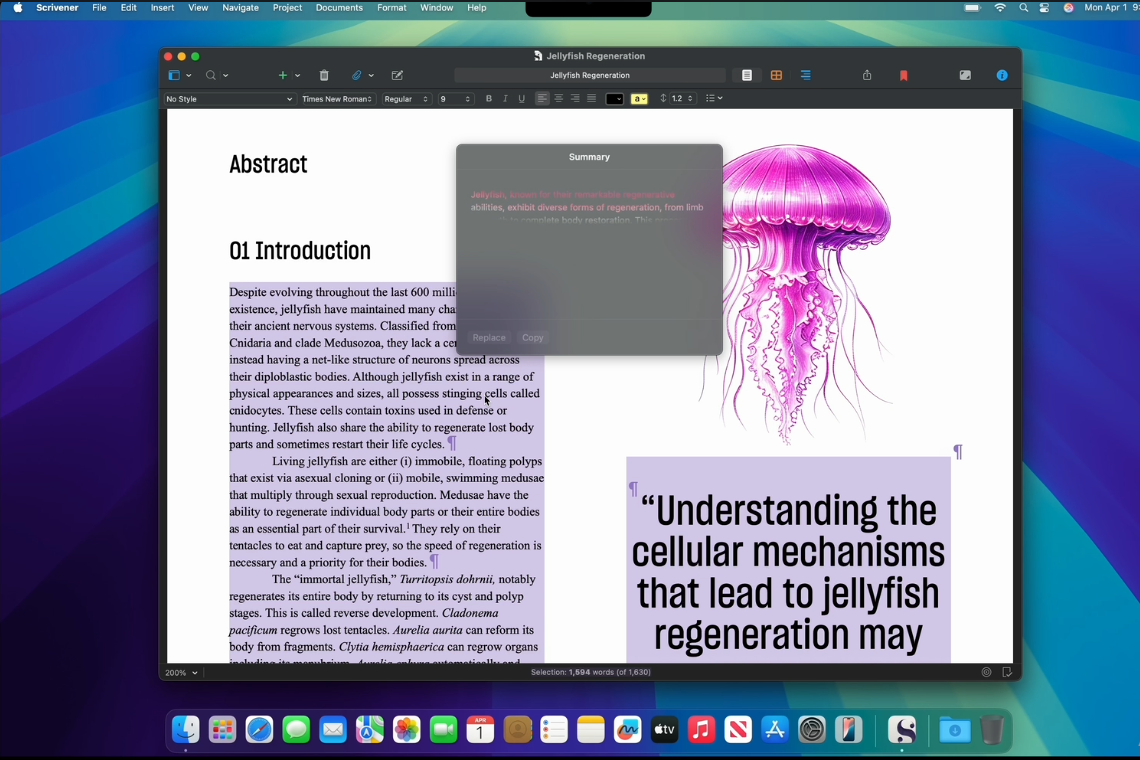Center align text

click(558, 99)
